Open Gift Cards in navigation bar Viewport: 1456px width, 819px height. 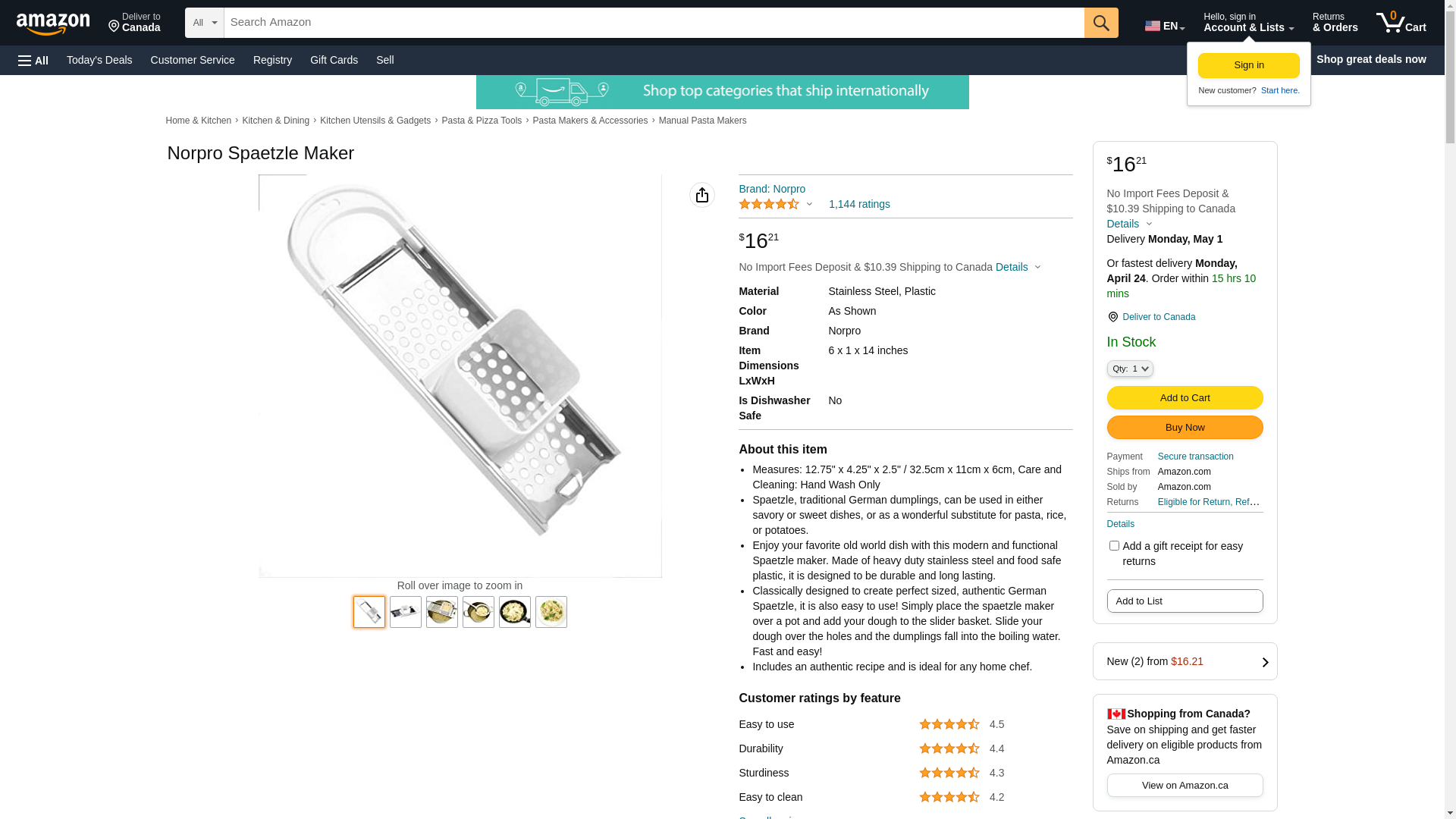(x=334, y=60)
